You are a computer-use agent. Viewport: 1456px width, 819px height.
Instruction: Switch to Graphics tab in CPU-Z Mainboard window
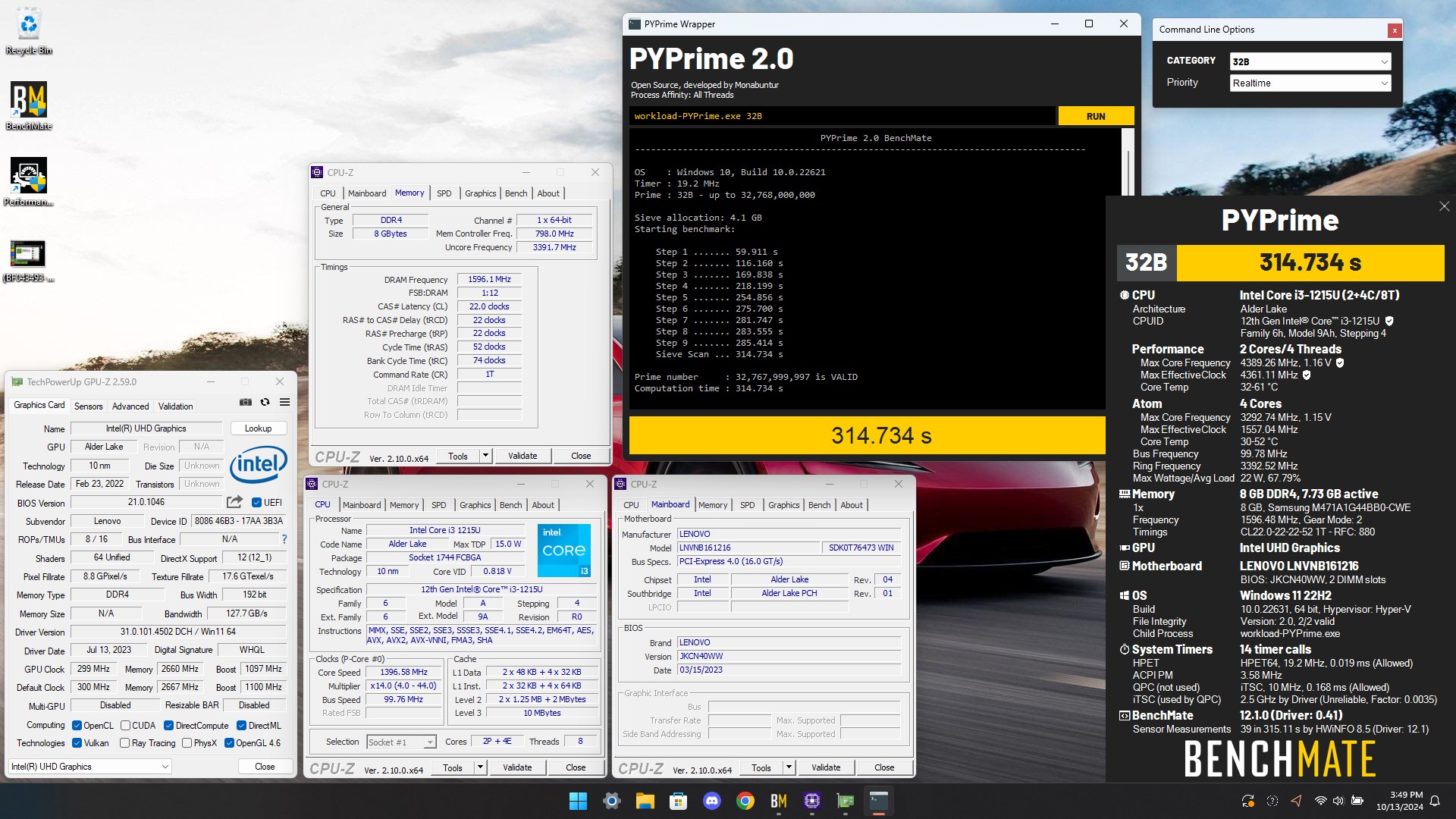pos(783,505)
